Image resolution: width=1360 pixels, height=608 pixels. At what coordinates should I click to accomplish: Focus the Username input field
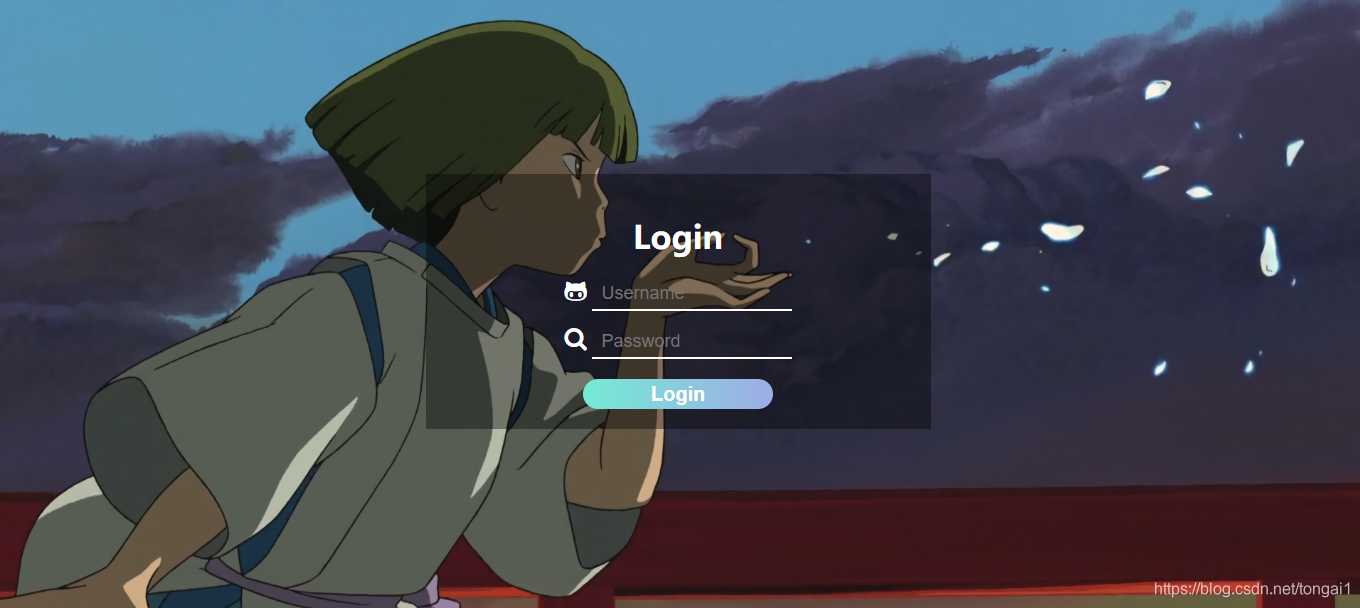coord(692,293)
